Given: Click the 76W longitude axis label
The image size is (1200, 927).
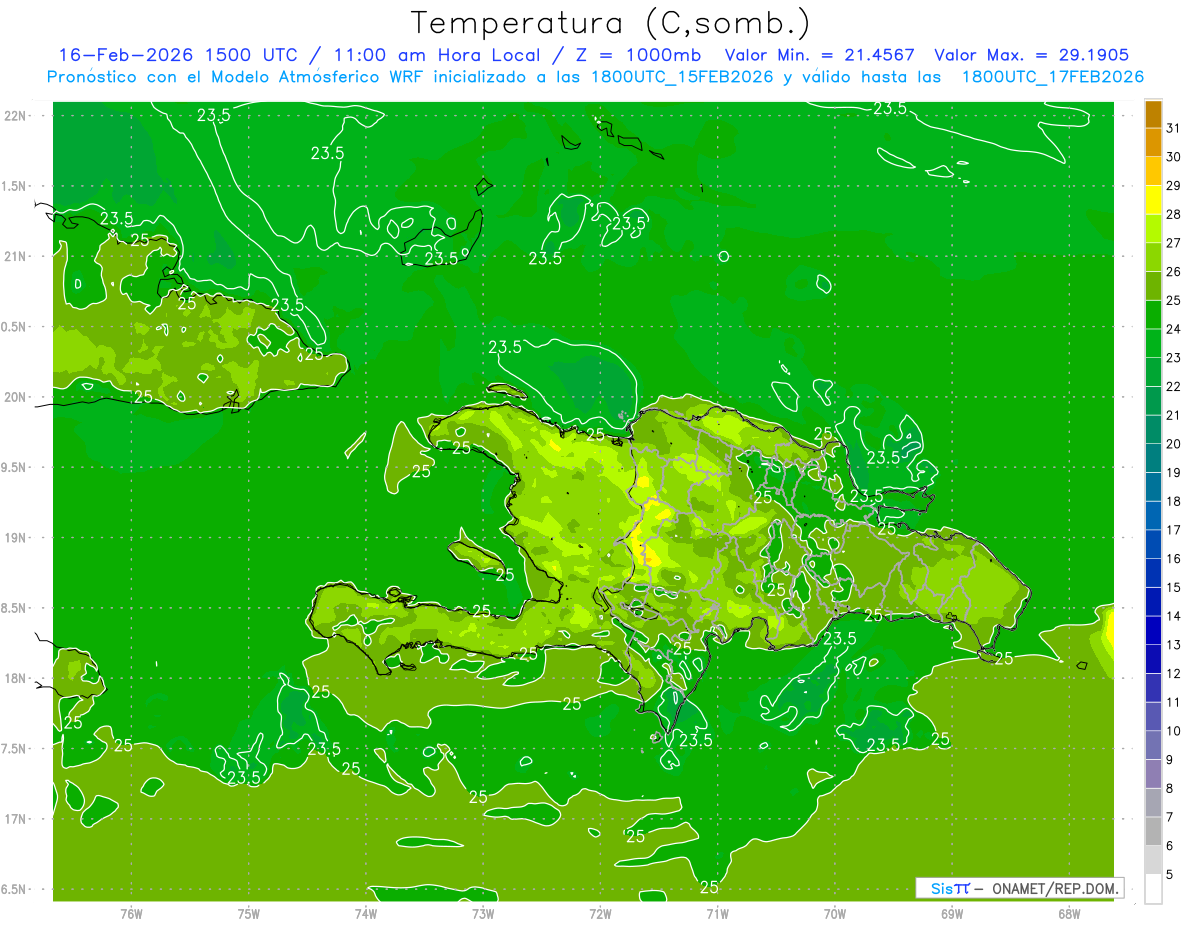Looking at the screenshot, I should coord(131,913).
